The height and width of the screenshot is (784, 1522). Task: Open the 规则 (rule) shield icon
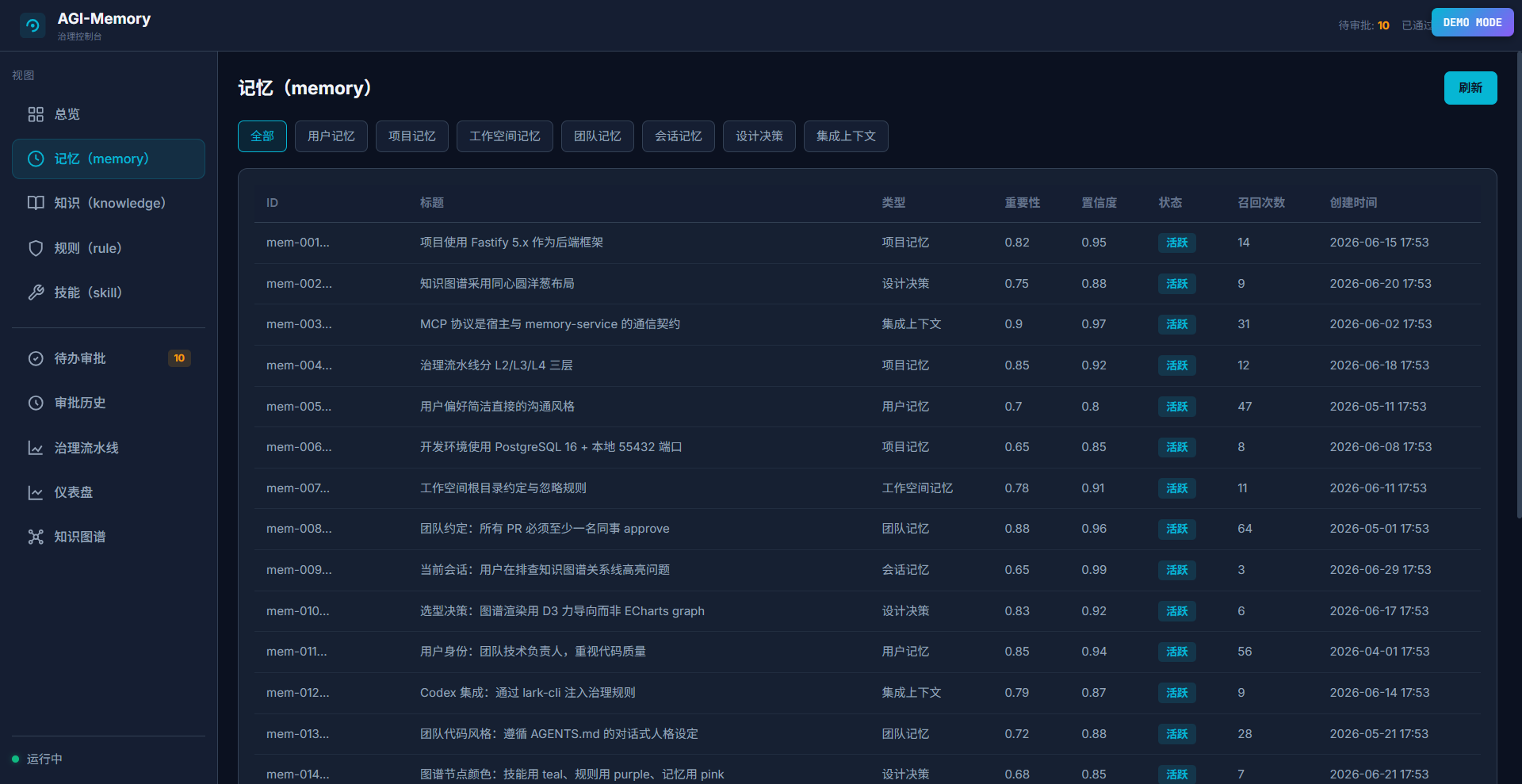pos(36,248)
